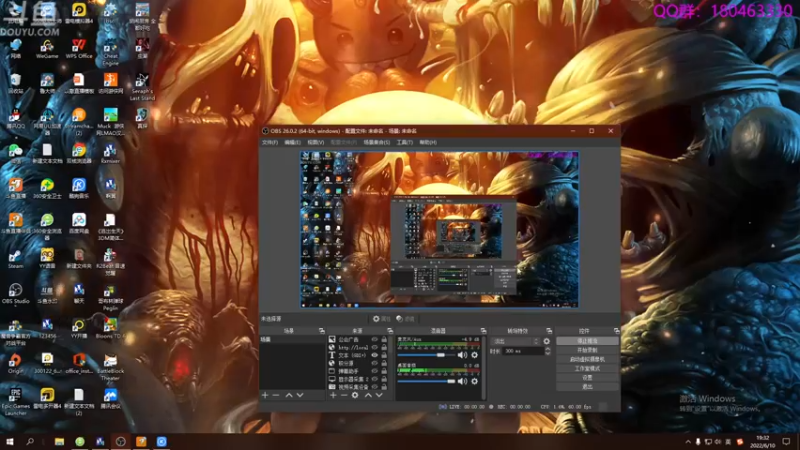
Task: Toggle visibility eye of the http://local source
Action: coord(374,347)
